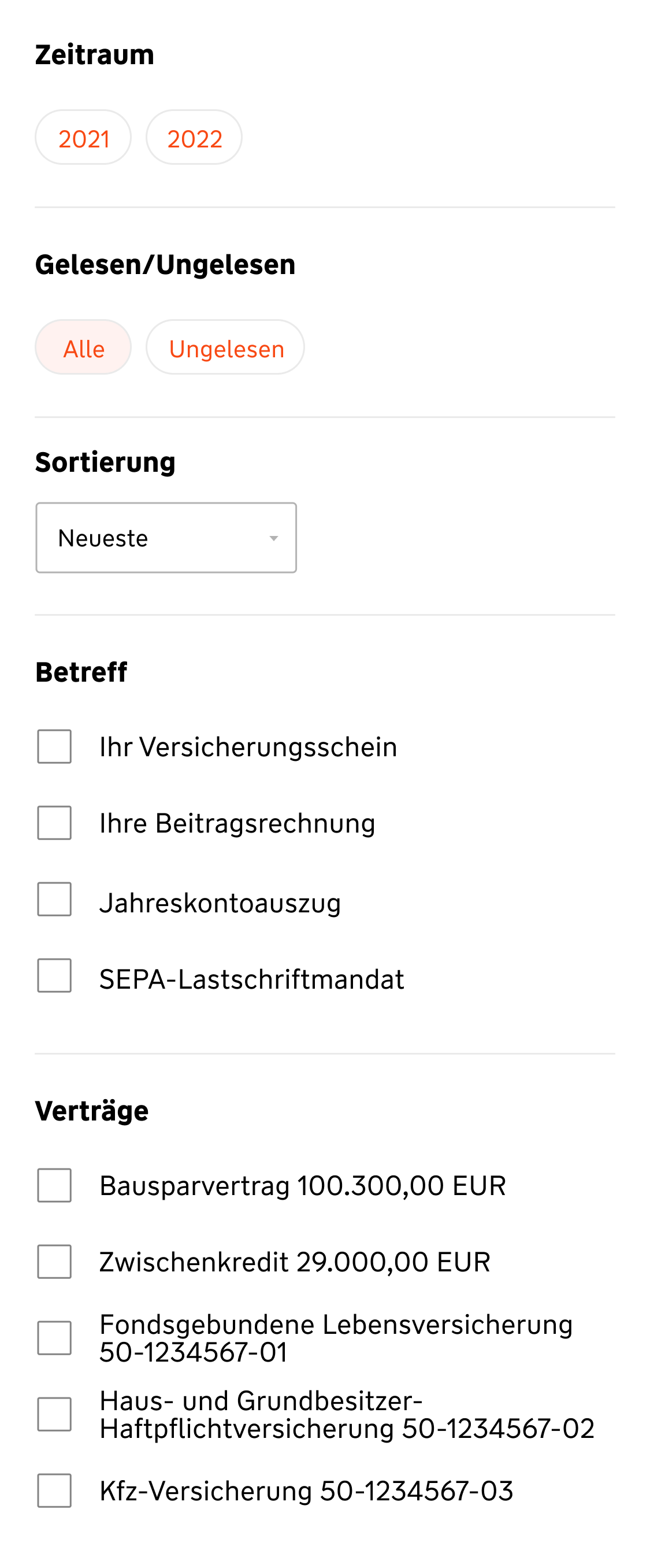The height and width of the screenshot is (1568, 650).
Task: Check the Ihr Versicherungsschein checkbox
Action: 55,746
